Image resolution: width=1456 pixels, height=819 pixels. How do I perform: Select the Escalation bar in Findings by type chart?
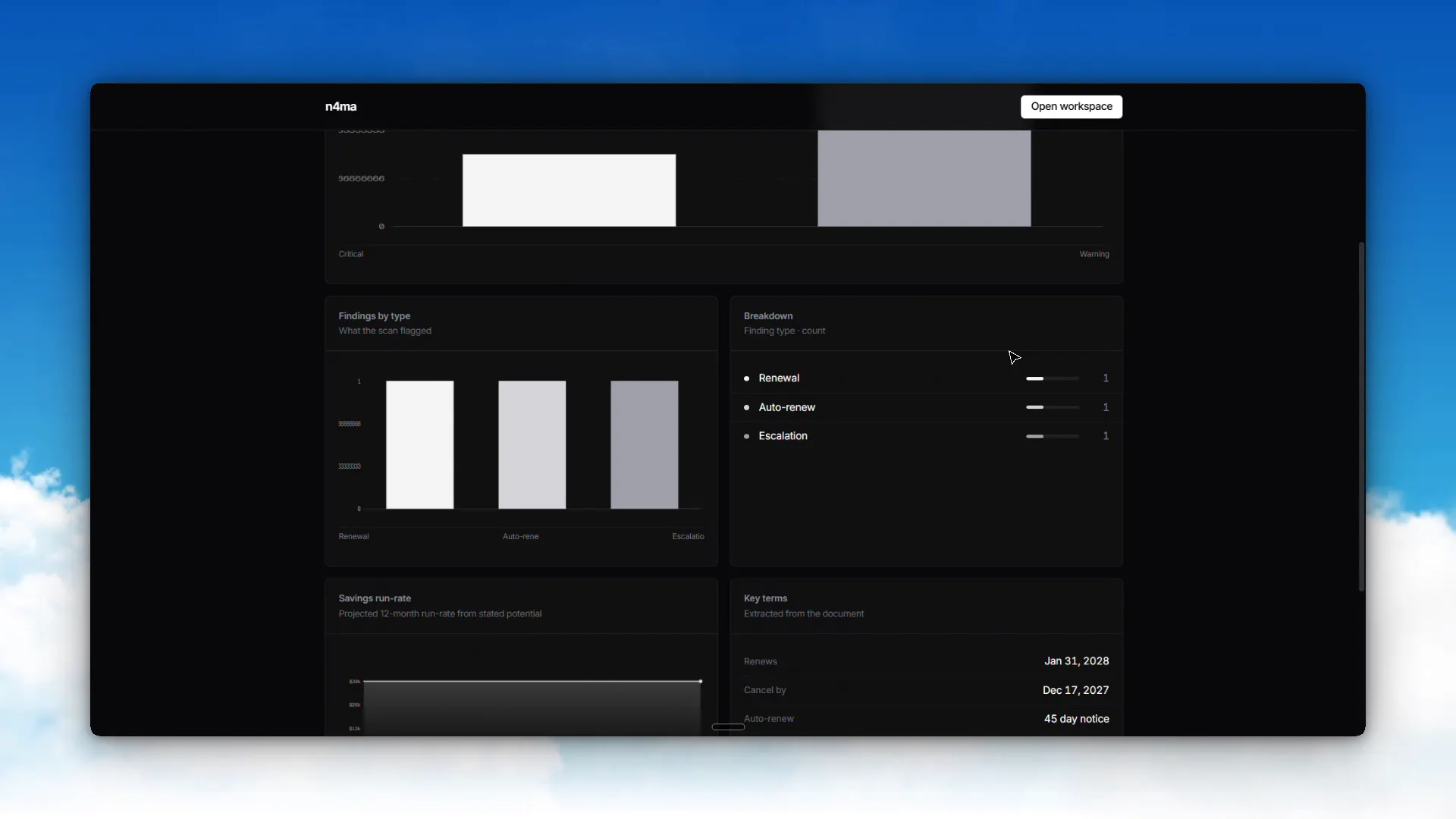(x=645, y=444)
